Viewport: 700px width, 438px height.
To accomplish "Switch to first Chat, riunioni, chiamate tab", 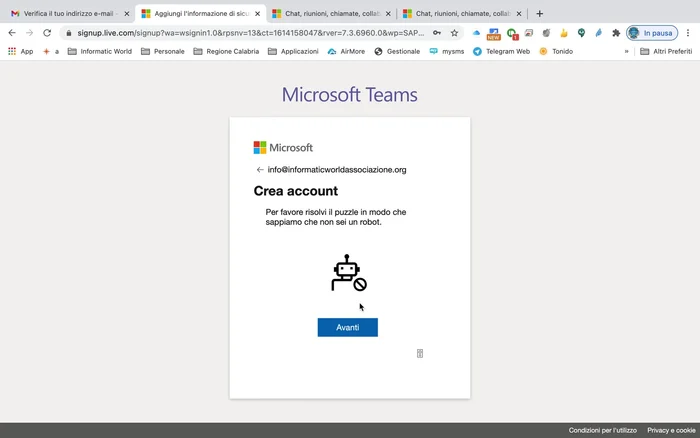I will [332, 13].
